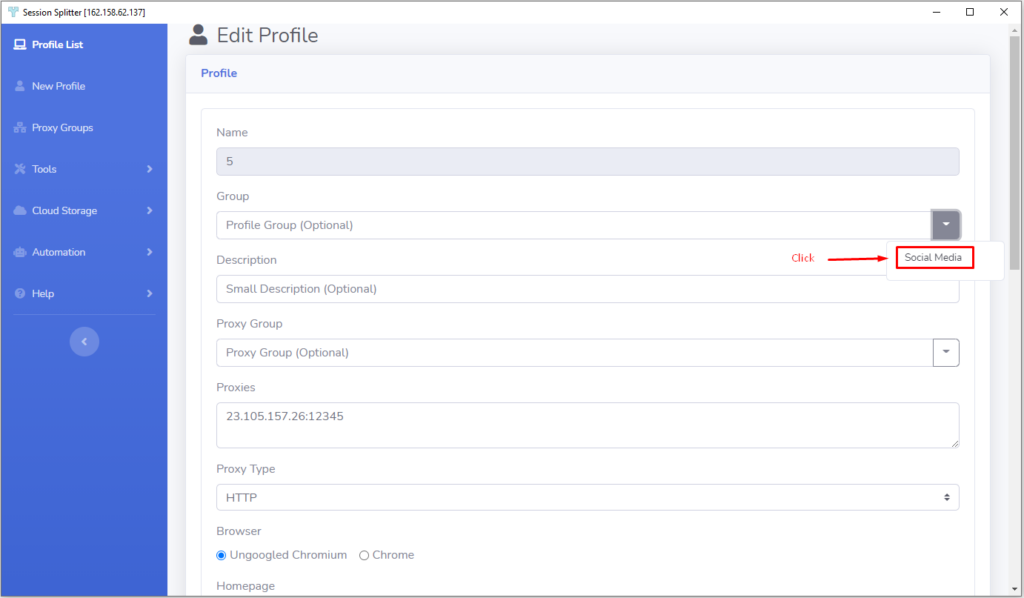Click the Profile Group text field
The width and height of the screenshot is (1024, 598).
[x=574, y=225]
